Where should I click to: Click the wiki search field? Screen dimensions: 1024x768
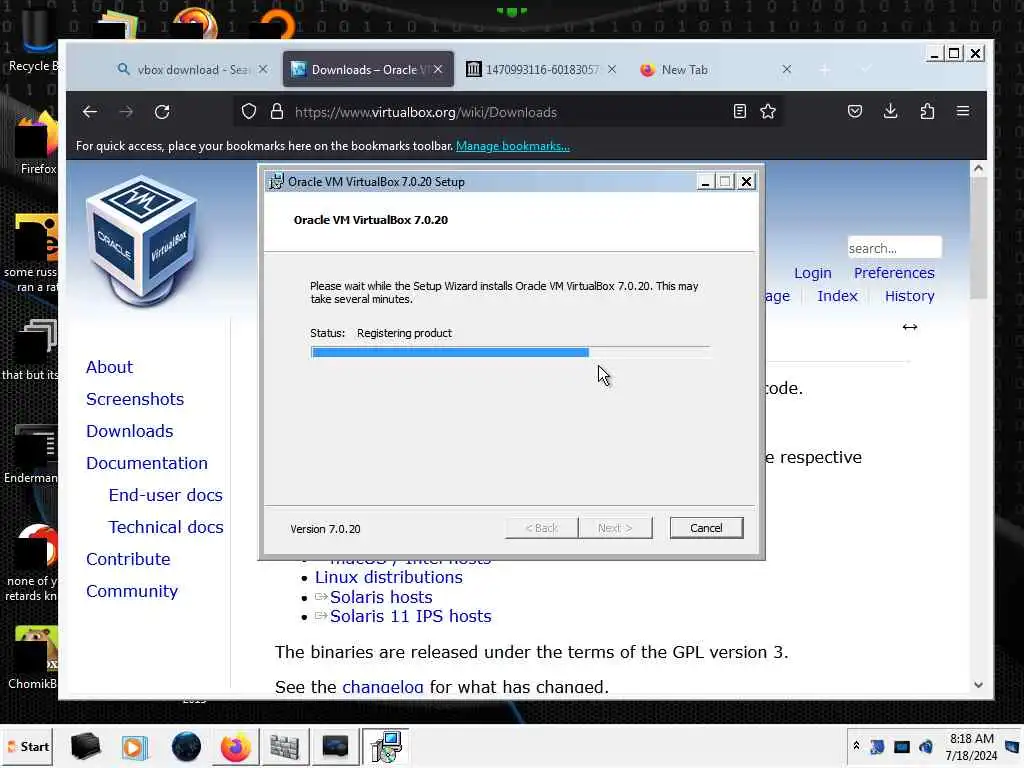[894, 248]
